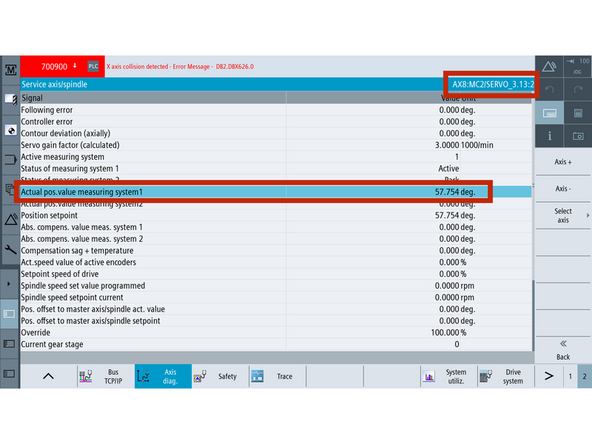Expand sidebar with the small arrow icon
Viewport: 592px width, 444px height.
pyautogui.click(x=9, y=284)
